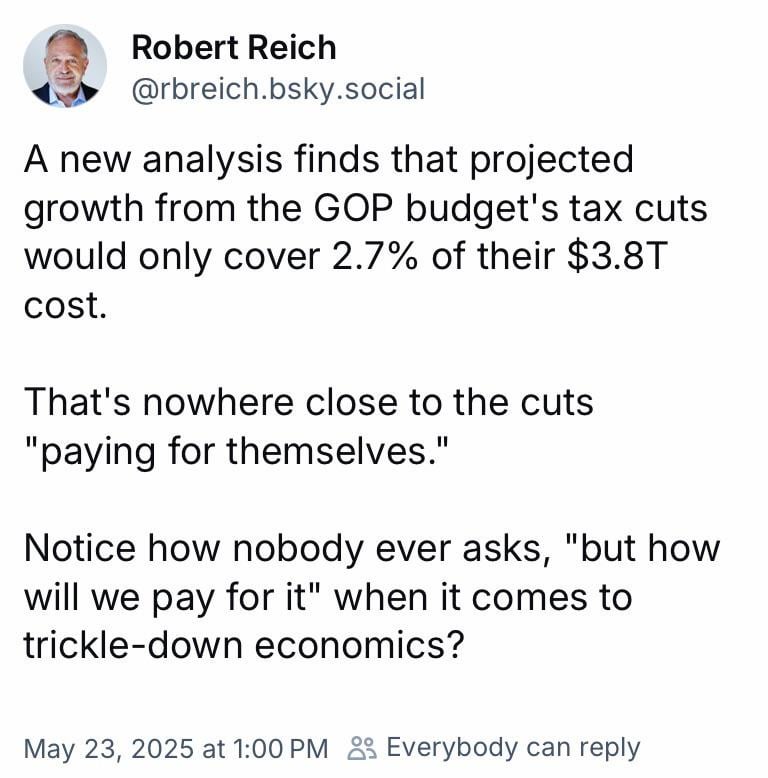Click the @rbreich.bsky.social handle
Viewport: 768px width, 778px height.
click(x=278, y=89)
